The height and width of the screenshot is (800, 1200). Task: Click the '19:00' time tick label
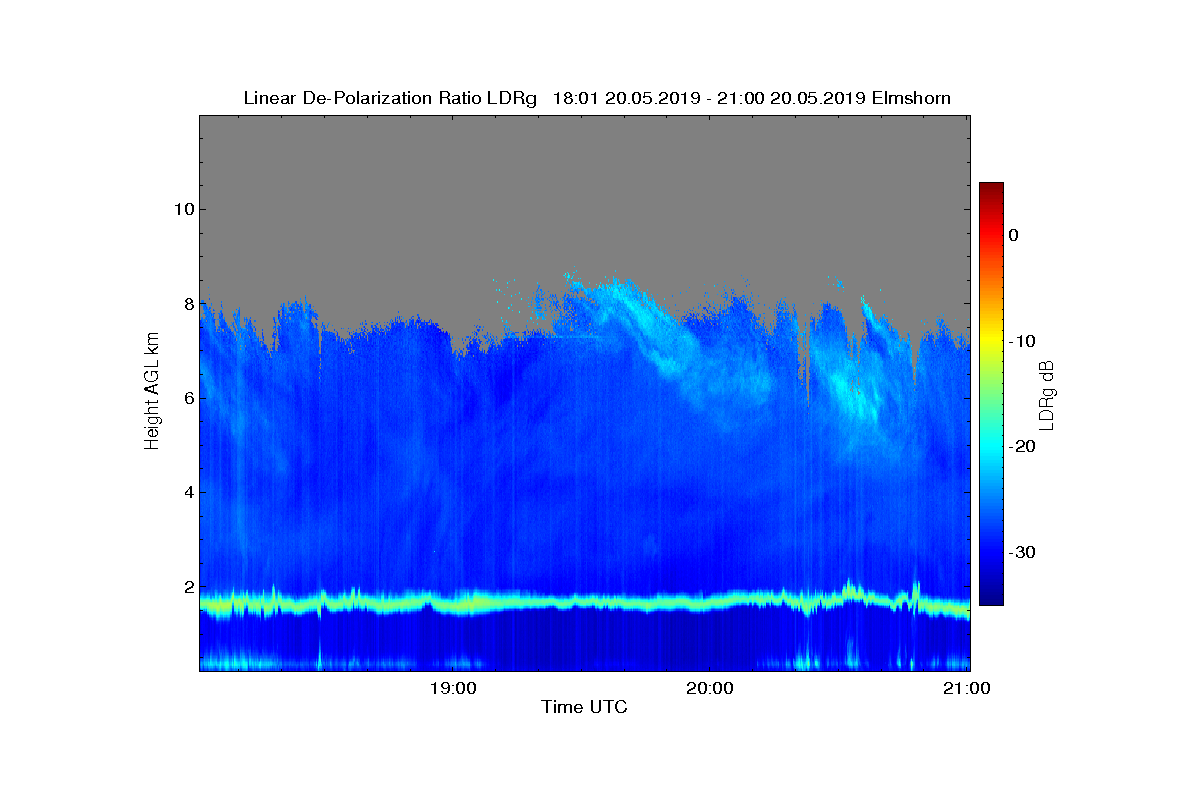point(453,688)
